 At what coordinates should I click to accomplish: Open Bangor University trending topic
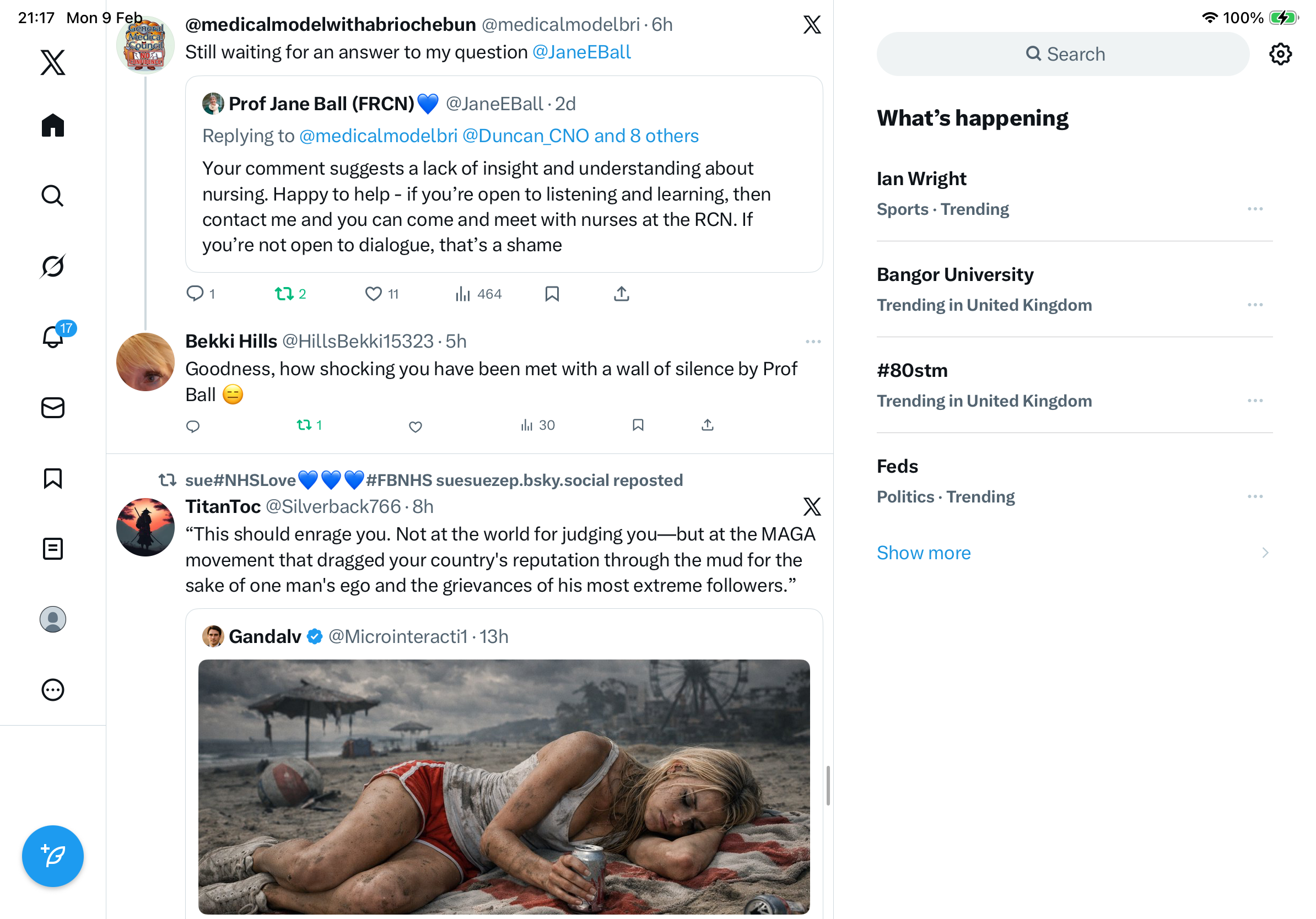(x=955, y=274)
